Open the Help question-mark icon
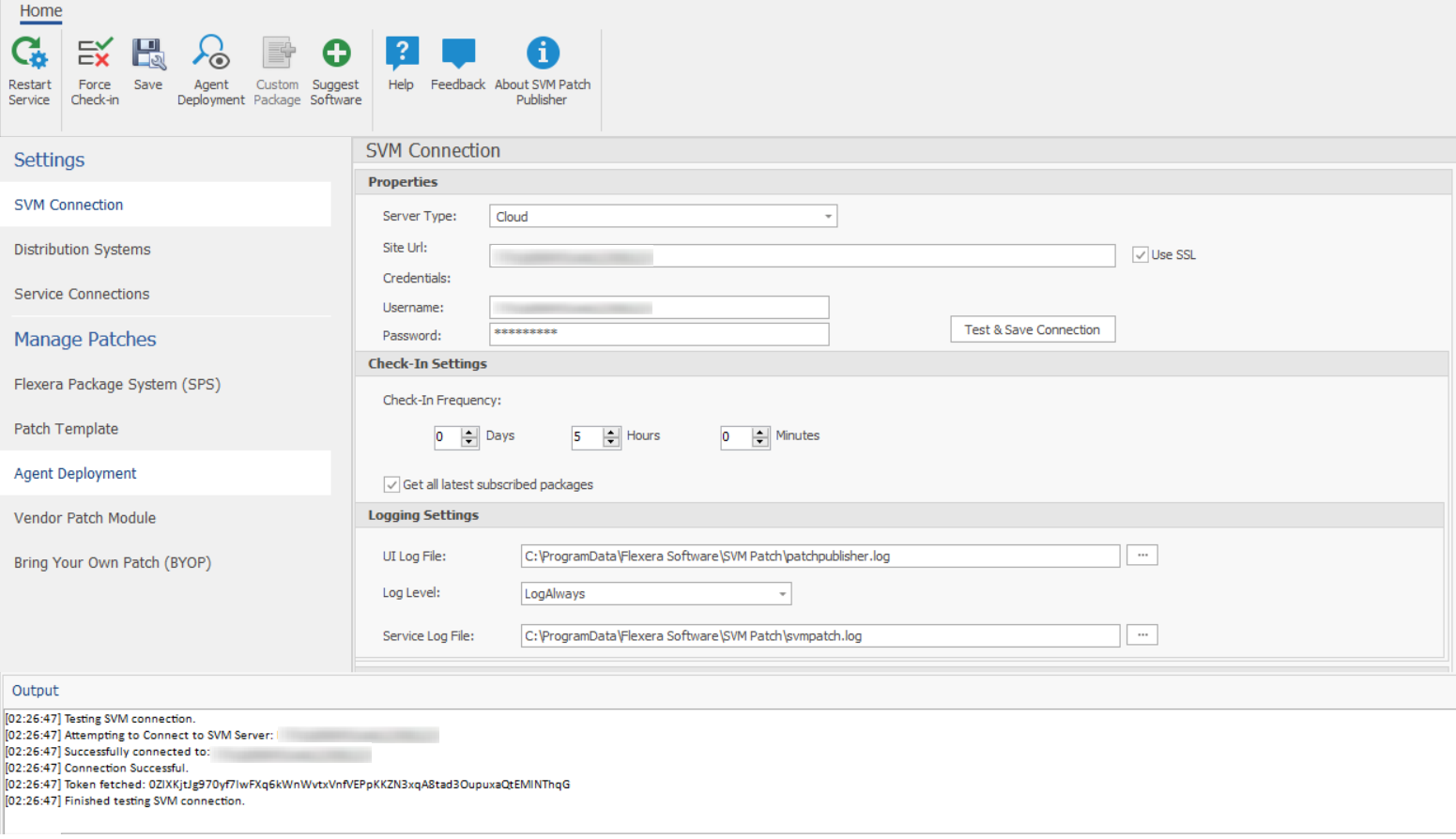Image resolution: width=1456 pixels, height=839 pixels. [402, 53]
